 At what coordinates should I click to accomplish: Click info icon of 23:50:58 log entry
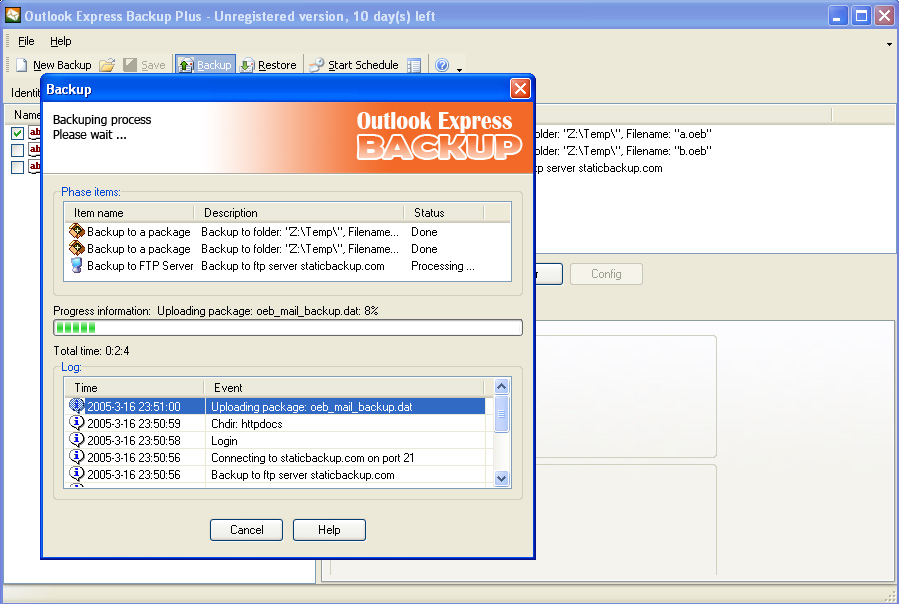coord(76,439)
